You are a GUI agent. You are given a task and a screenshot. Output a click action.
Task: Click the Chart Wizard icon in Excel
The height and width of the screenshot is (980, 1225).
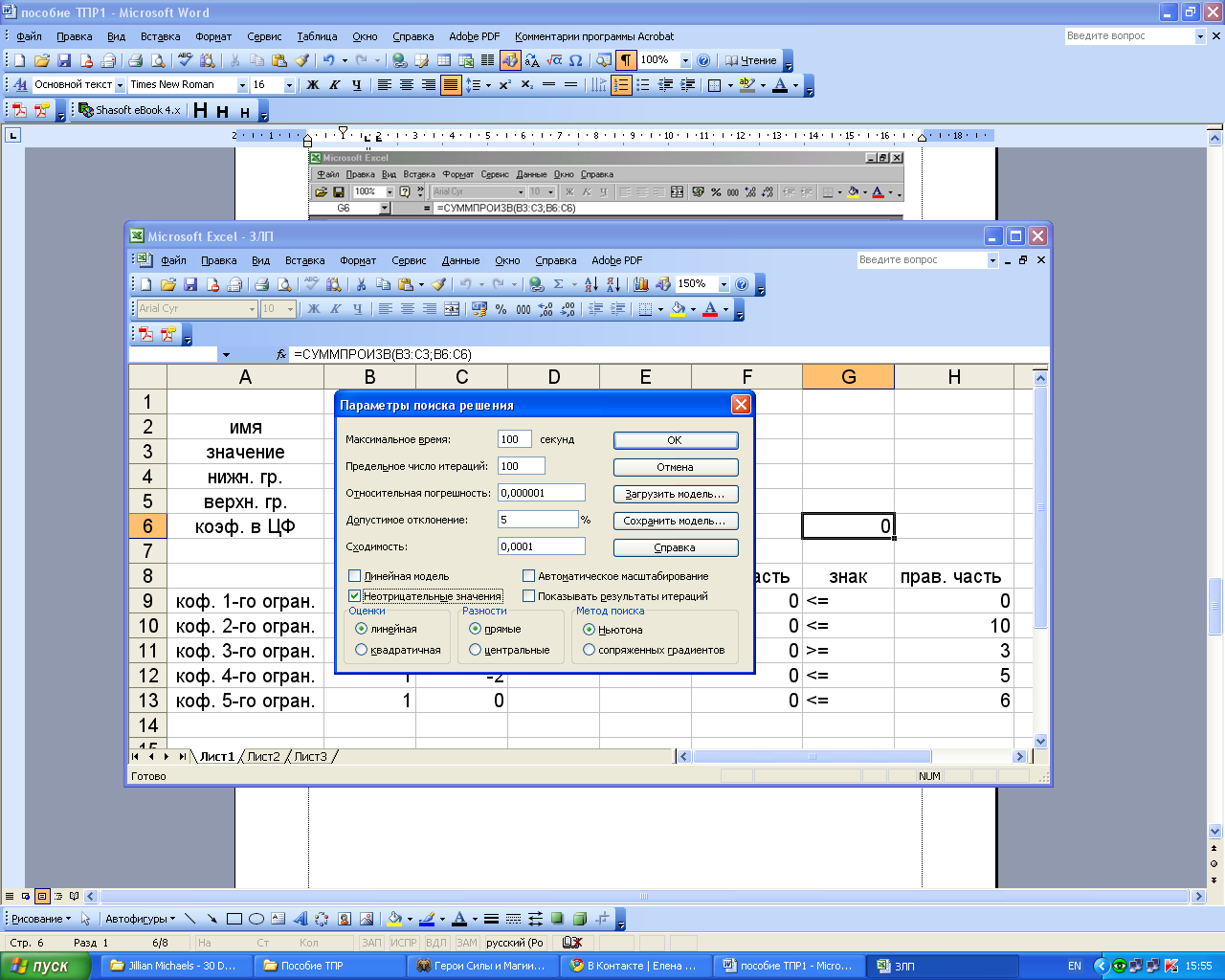[641, 284]
